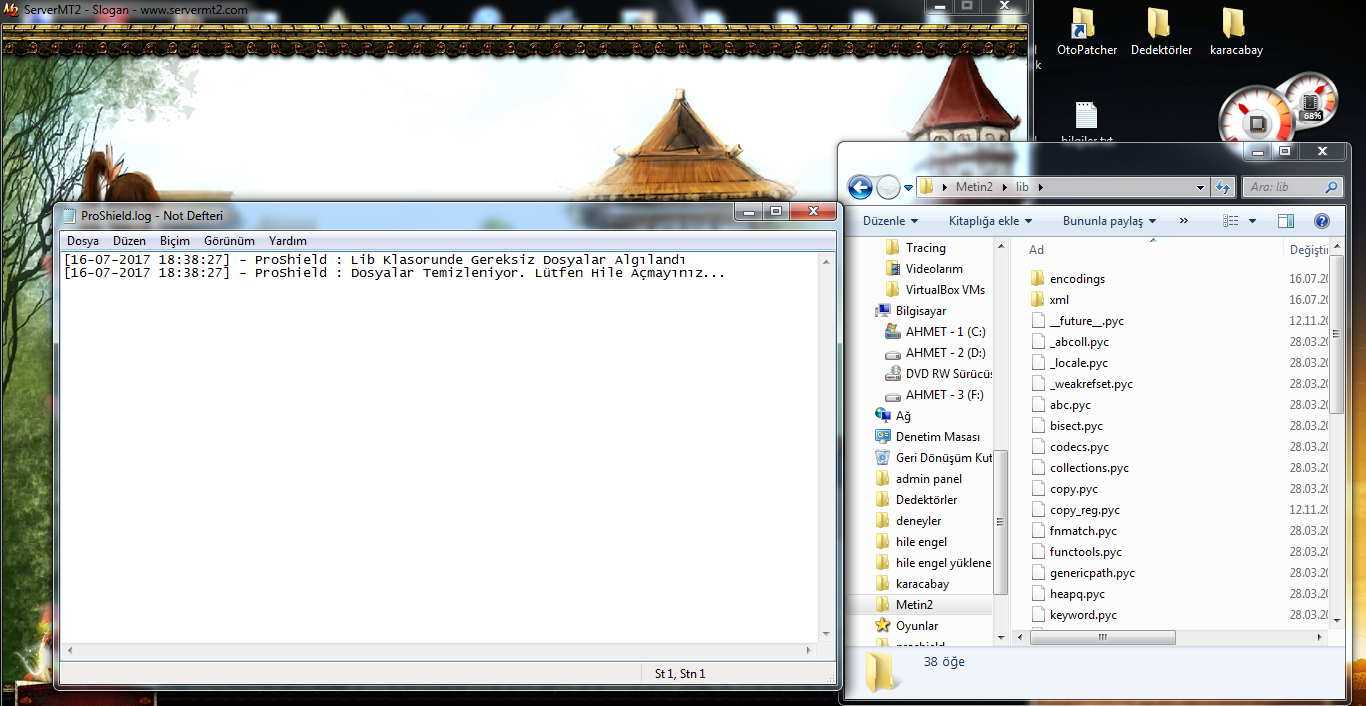Open the karacabay desktop folder icon

coord(1236,32)
